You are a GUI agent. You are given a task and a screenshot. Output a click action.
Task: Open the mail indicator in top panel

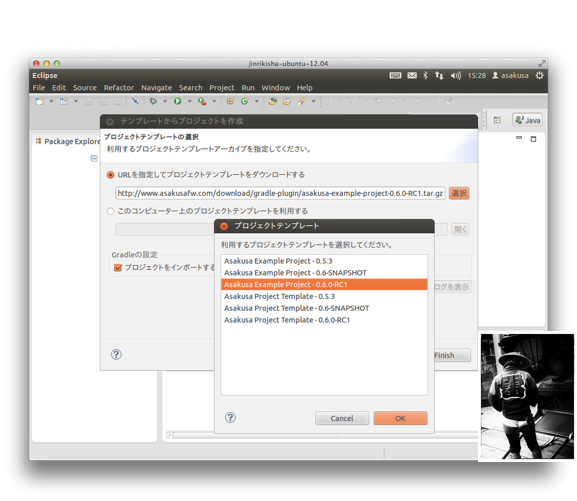coord(412,75)
